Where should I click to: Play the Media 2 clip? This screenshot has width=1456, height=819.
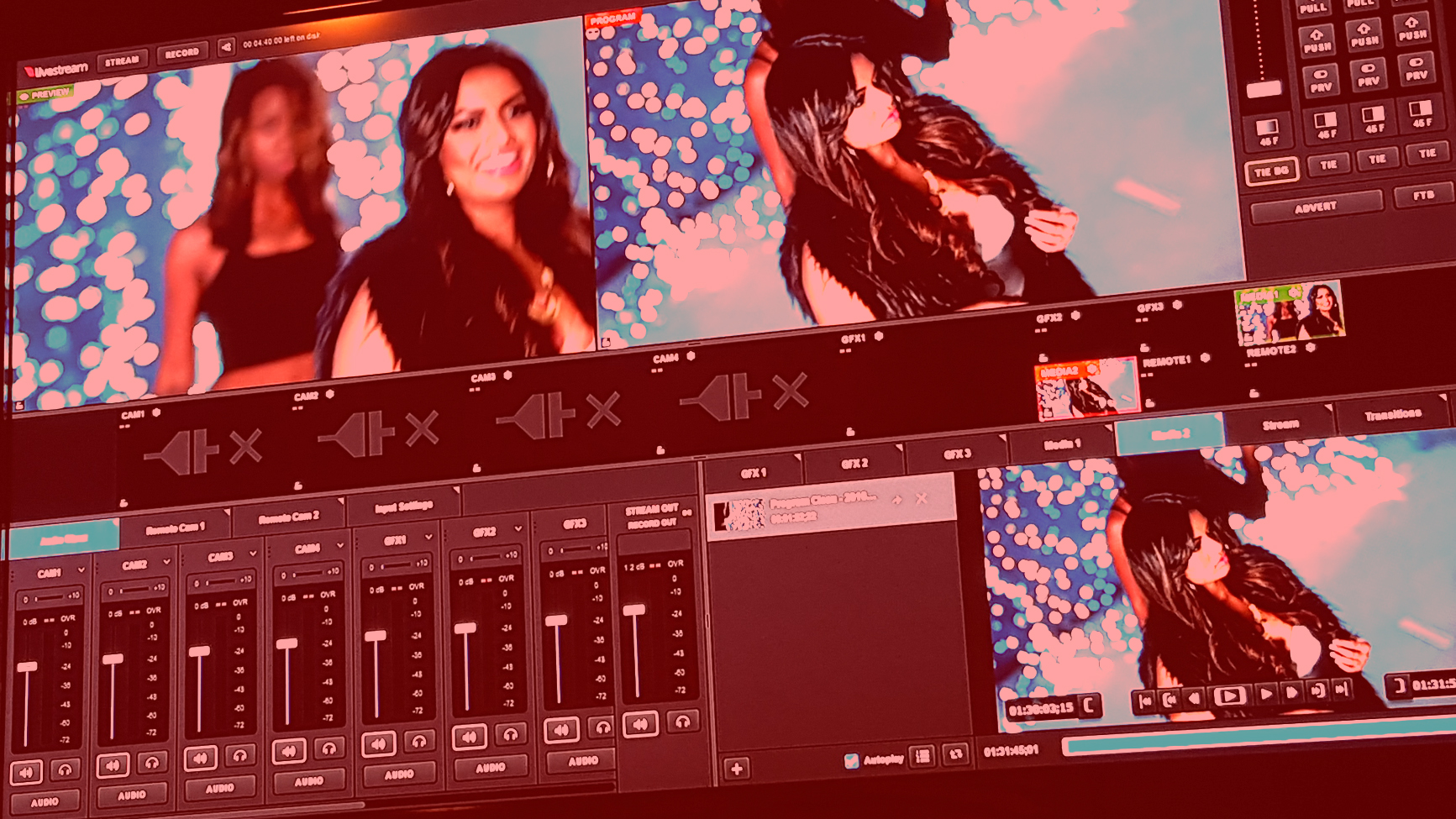(x=1266, y=694)
